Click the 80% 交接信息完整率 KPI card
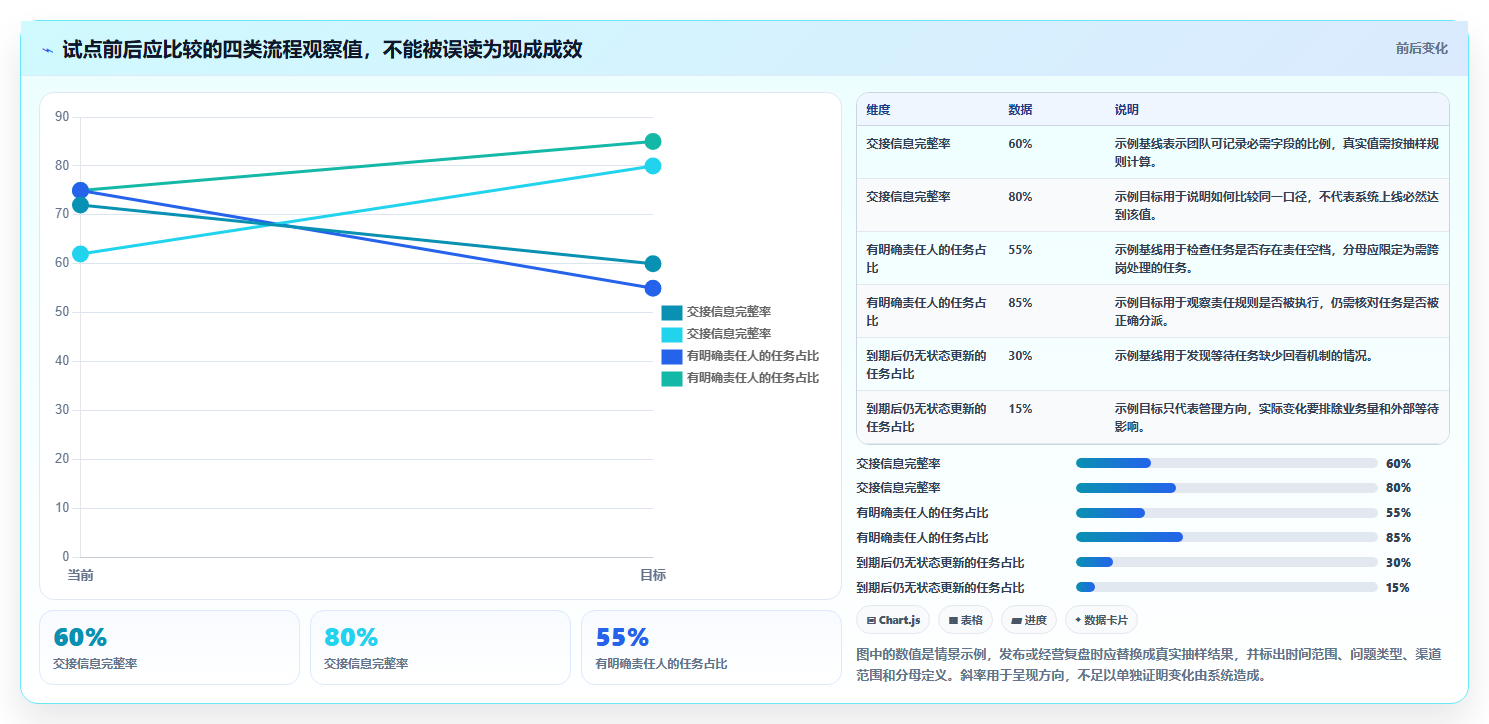Image resolution: width=1489 pixels, height=724 pixels. [440, 647]
